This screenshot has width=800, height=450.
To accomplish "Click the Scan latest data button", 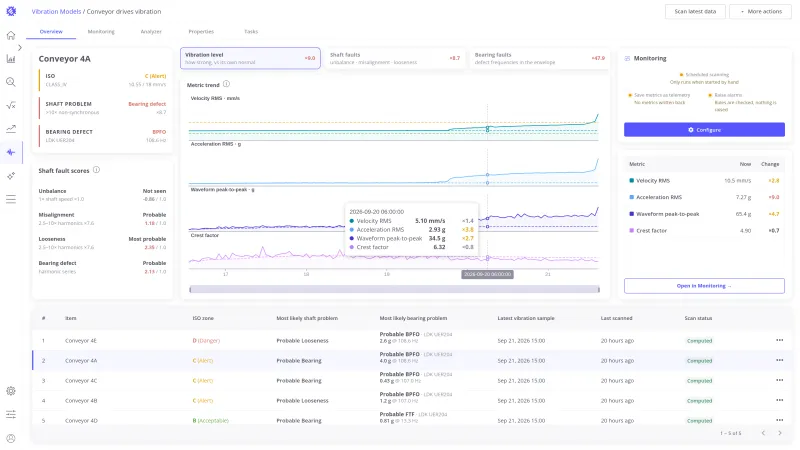I will coord(695,11).
